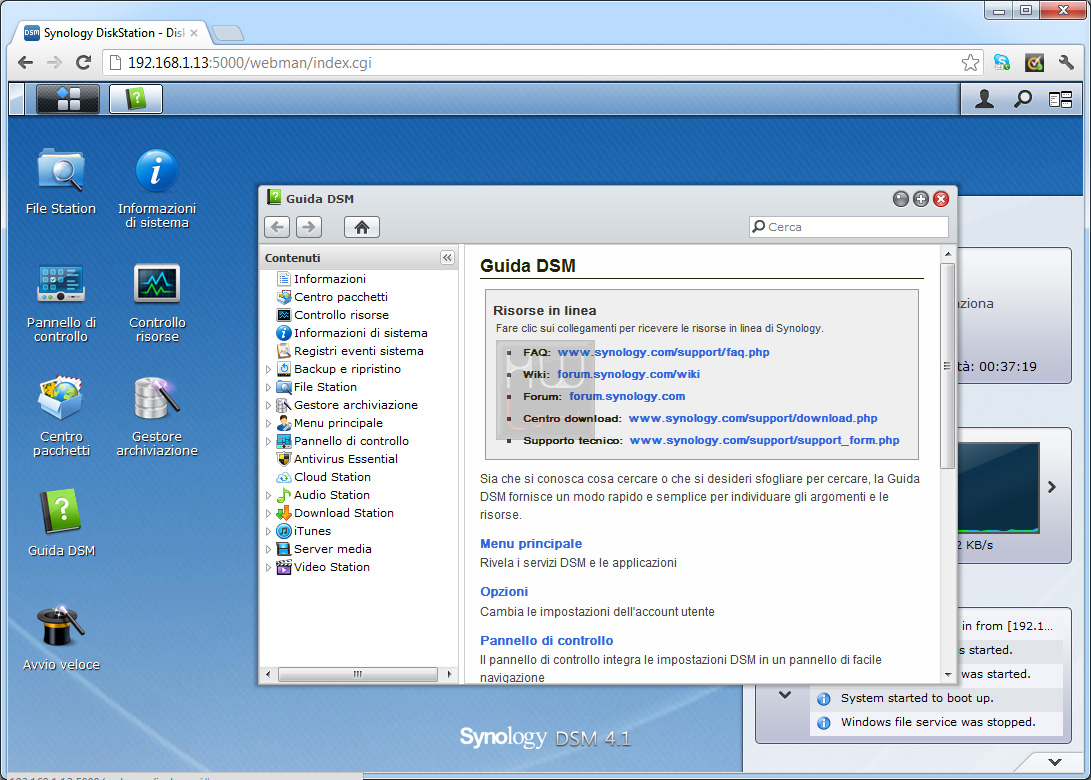The width and height of the screenshot is (1091, 780).
Task: Expand Video Station tree node
Action: pyautogui.click(x=269, y=568)
